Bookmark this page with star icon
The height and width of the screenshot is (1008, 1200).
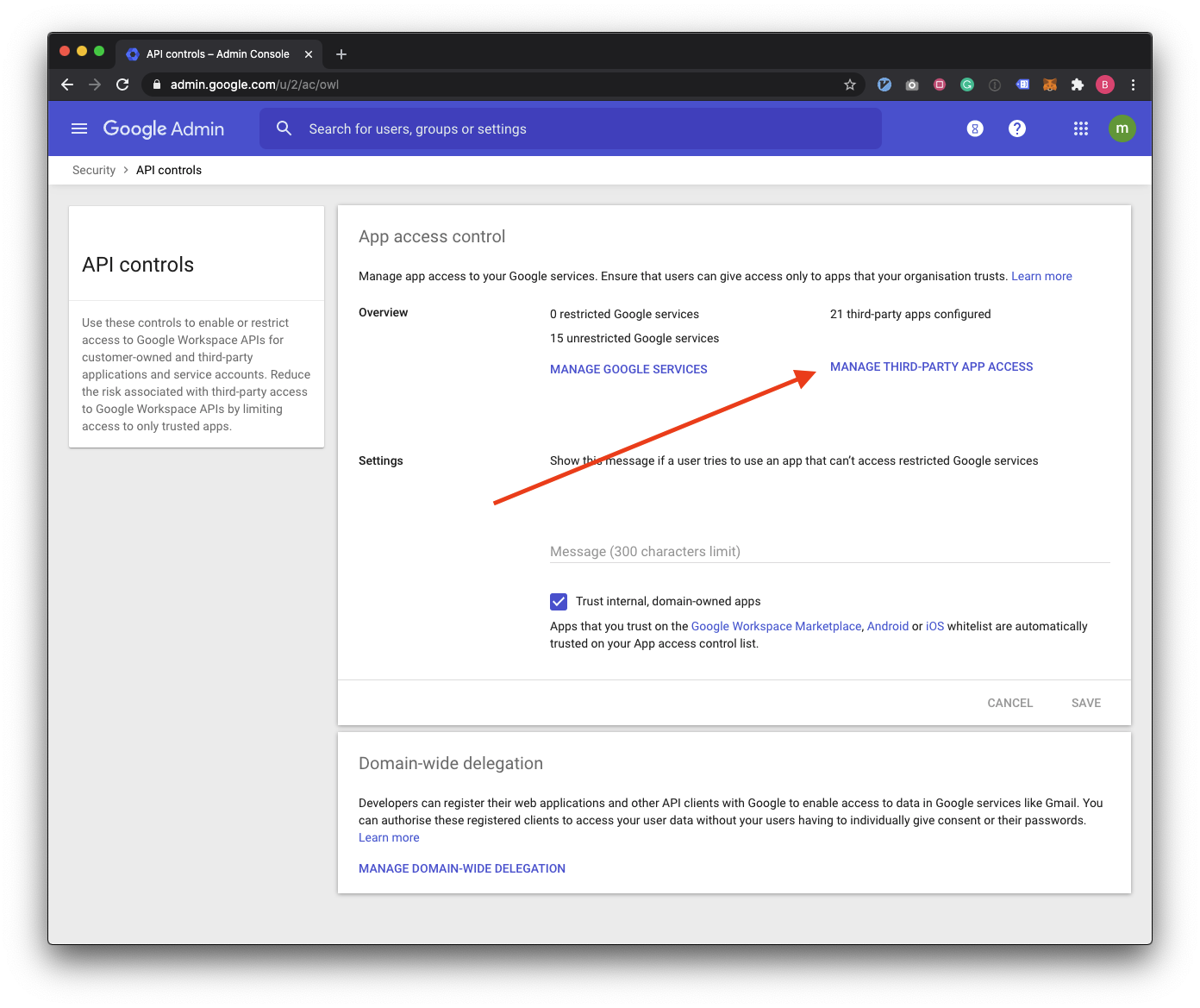click(x=850, y=85)
